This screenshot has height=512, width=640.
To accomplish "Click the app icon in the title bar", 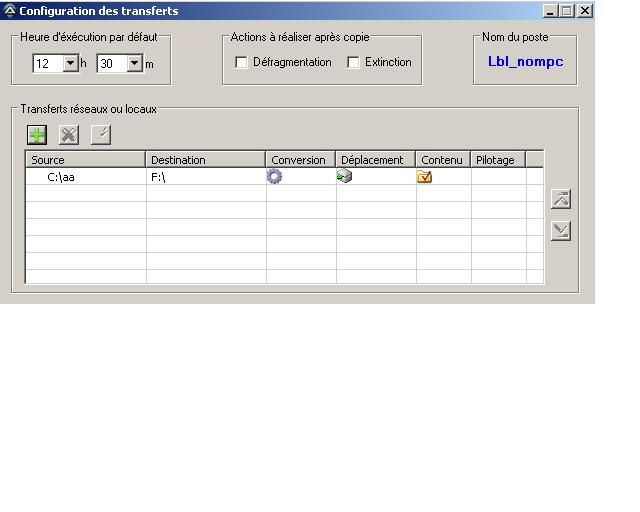I will [x=9, y=11].
